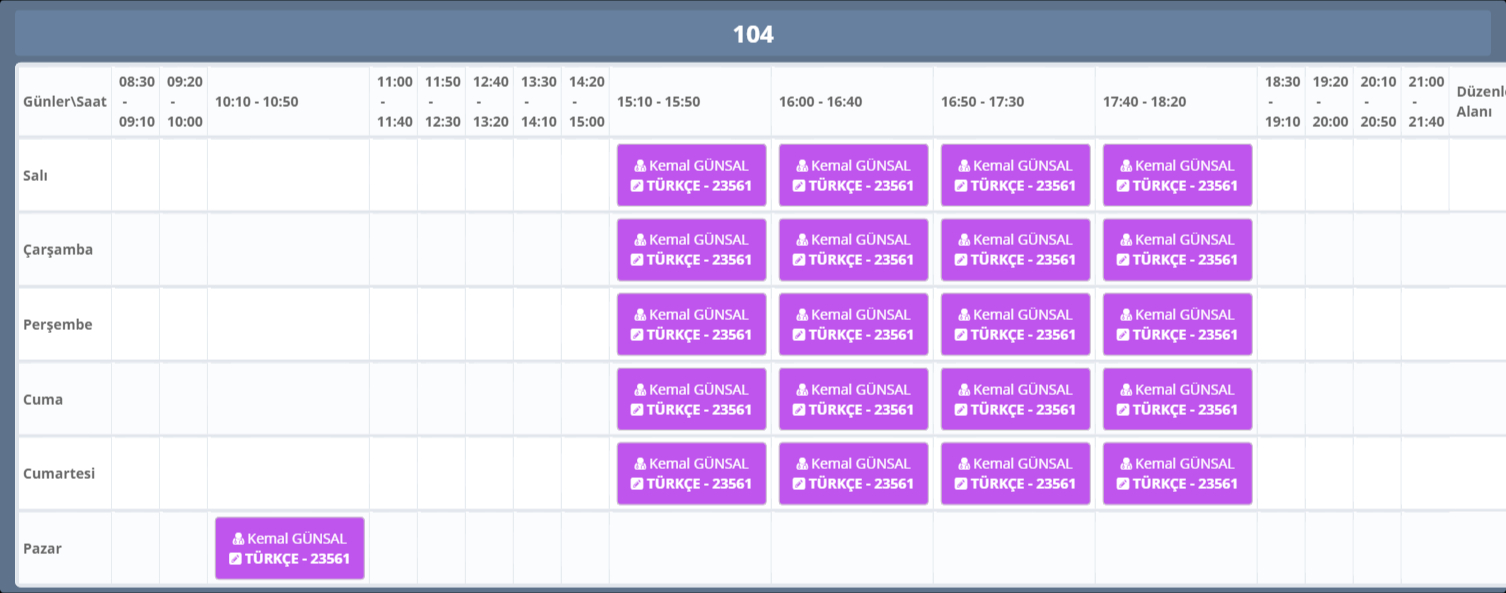Click edit icon in Çarşamba 15:10 lesson
Image resolution: width=1506 pixels, height=593 pixels.
(636, 260)
